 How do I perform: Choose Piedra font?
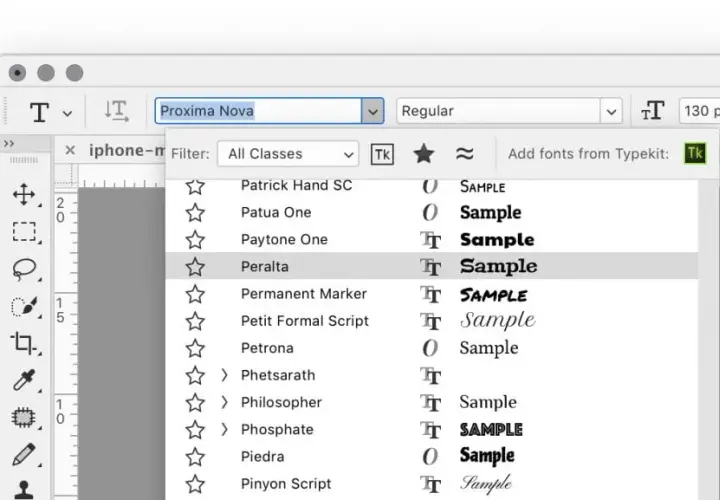click(263, 456)
